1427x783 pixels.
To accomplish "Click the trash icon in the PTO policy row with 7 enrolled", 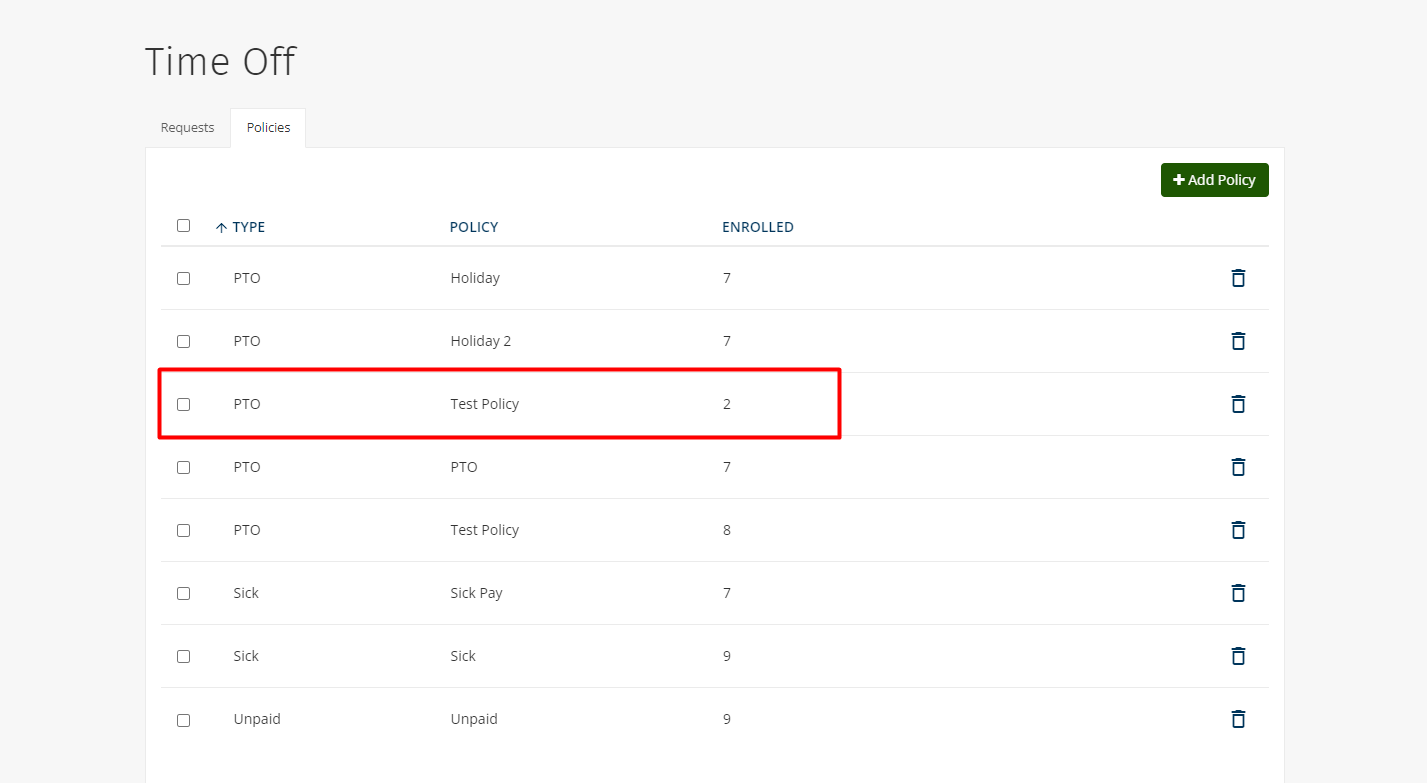I will click(1238, 467).
